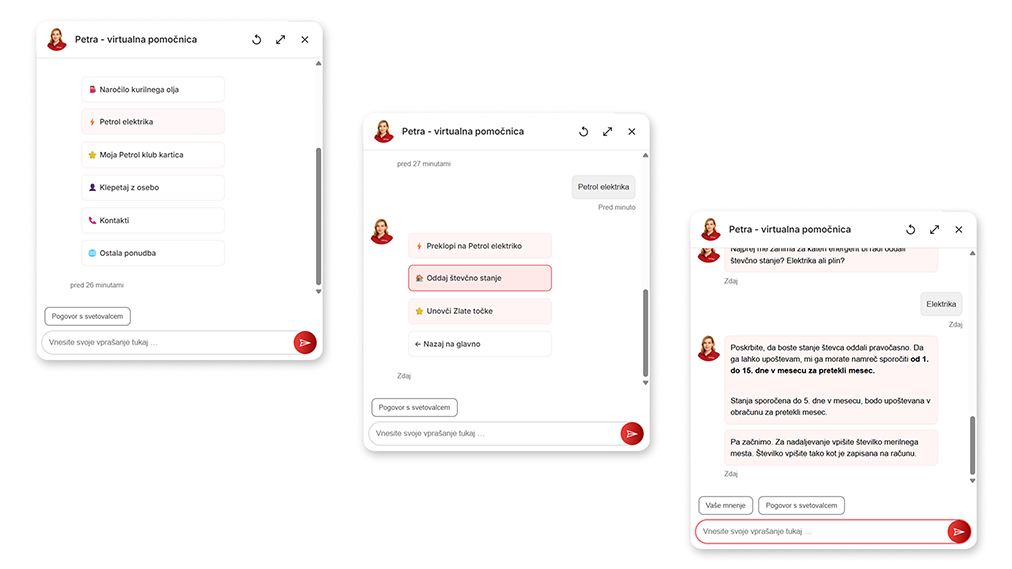Open Moja Petrol klub kartica option
This screenshot has width=1012, height=569.
[x=153, y=155]
